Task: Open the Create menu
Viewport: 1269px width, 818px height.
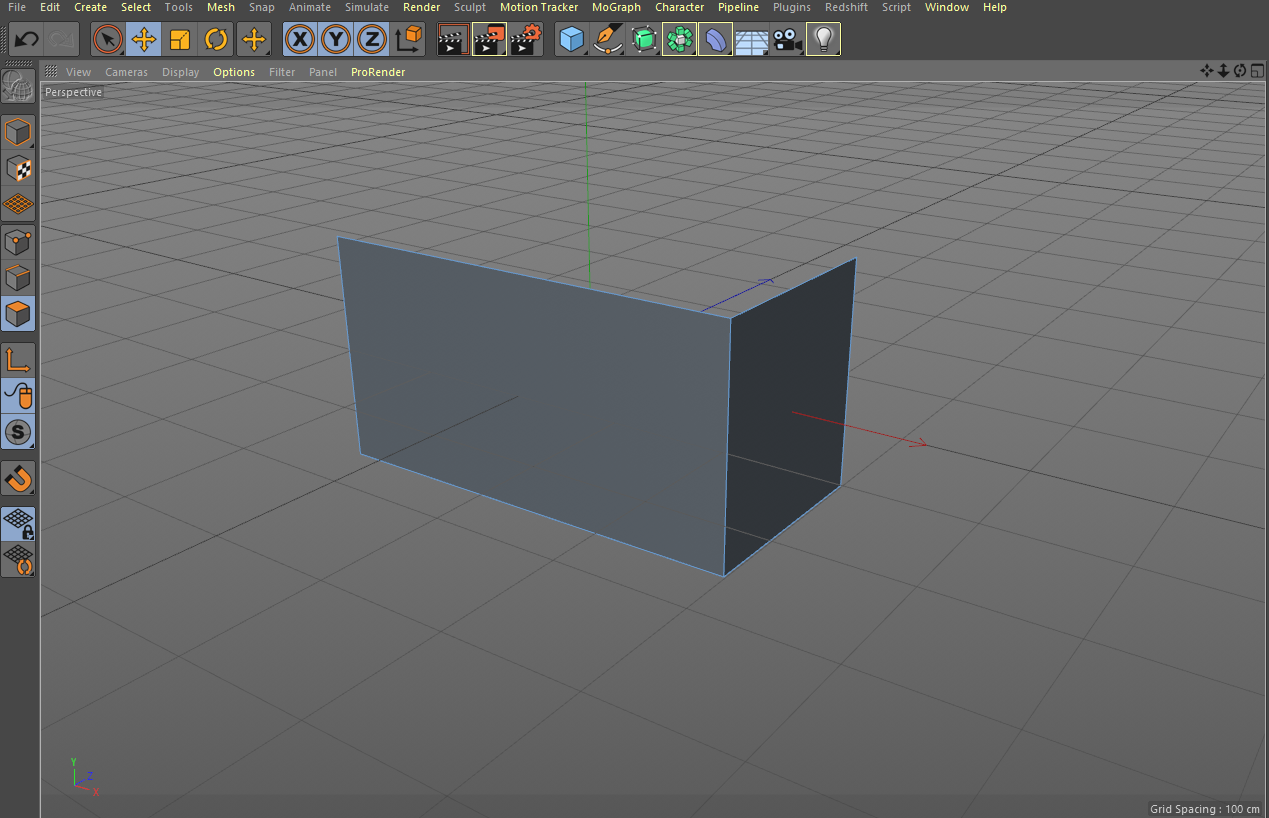Action: pyautogui.click(x=90, y=7)
